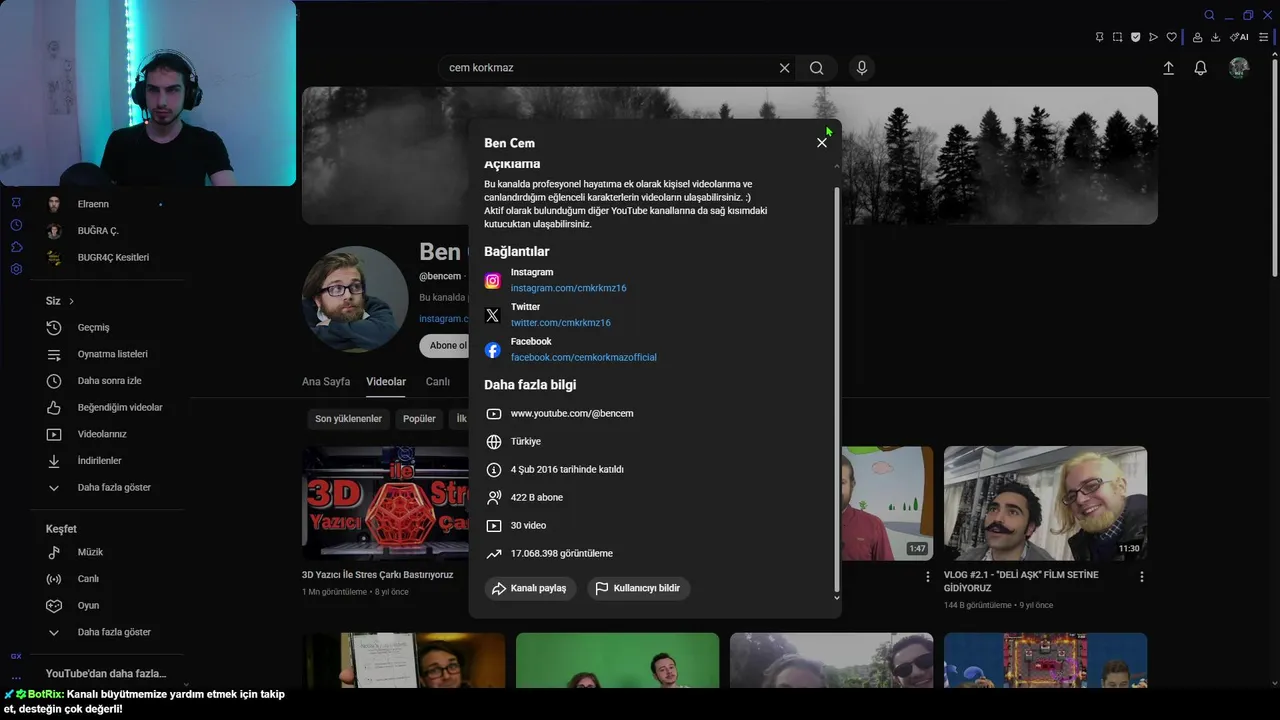Open options menu for VLOG #2.1 video
This screenshot has height=720, width=1280.
coord(1141,577)
